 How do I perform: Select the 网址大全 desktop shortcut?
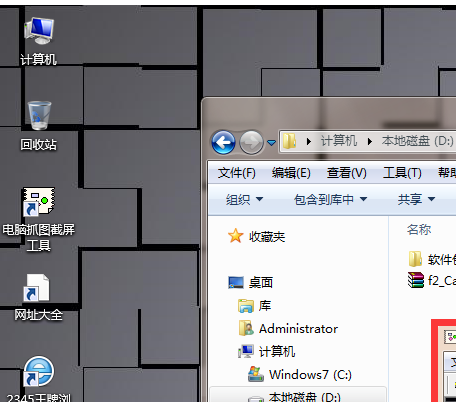pos(37,288)
